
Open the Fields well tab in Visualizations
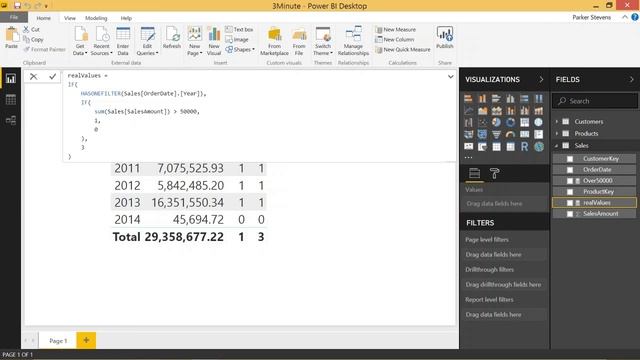point(474,173)
